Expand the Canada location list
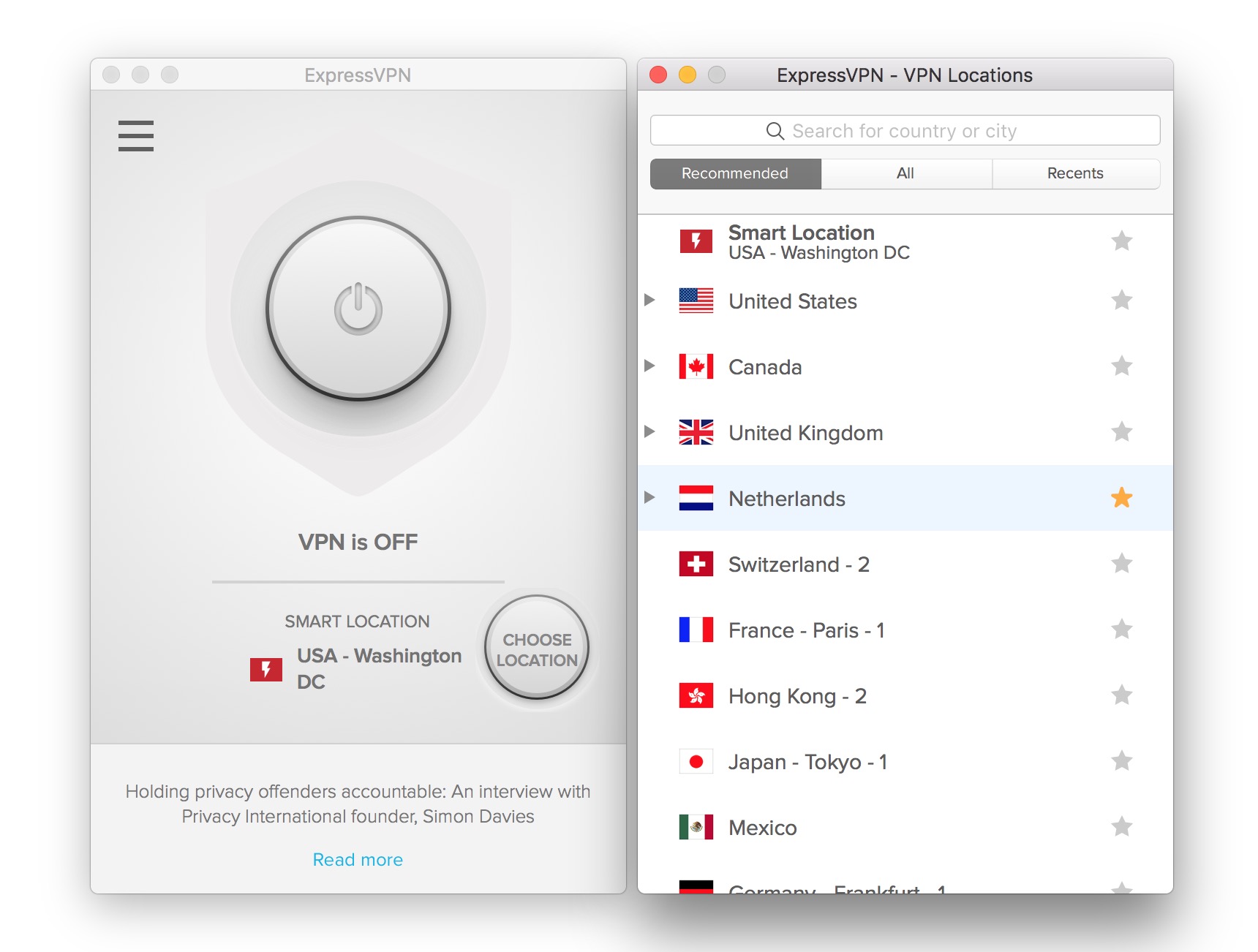This screenshot has width=1258, height=952. 650,366
